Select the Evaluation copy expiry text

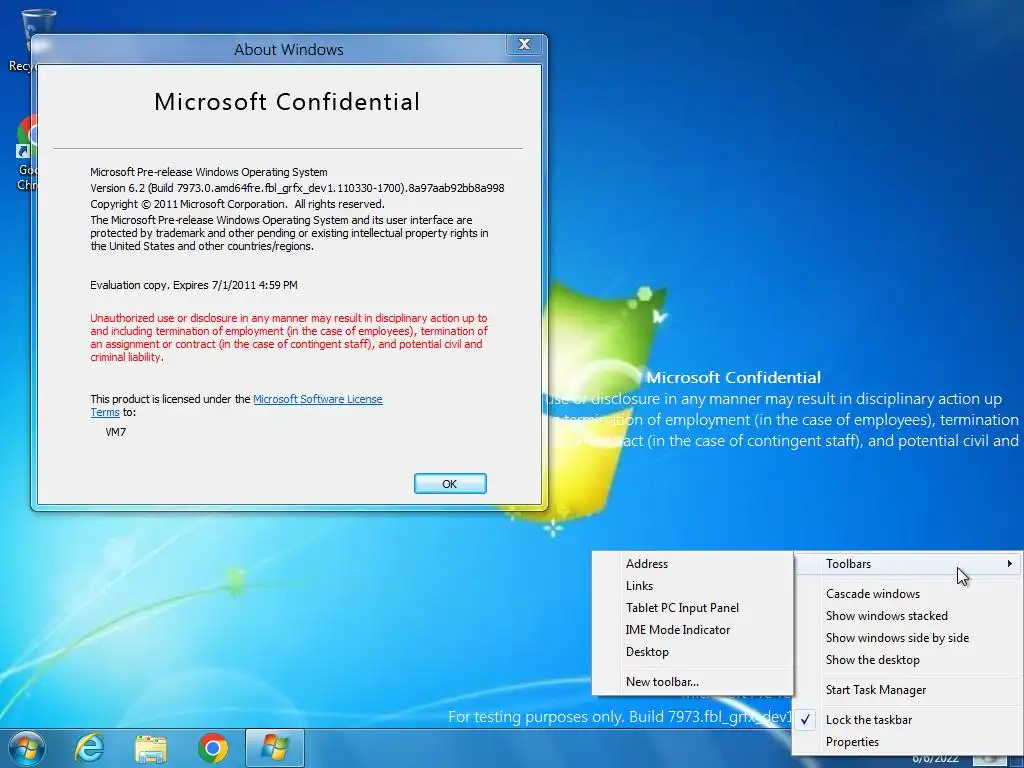pyautogui.click(x=194, y=285)
